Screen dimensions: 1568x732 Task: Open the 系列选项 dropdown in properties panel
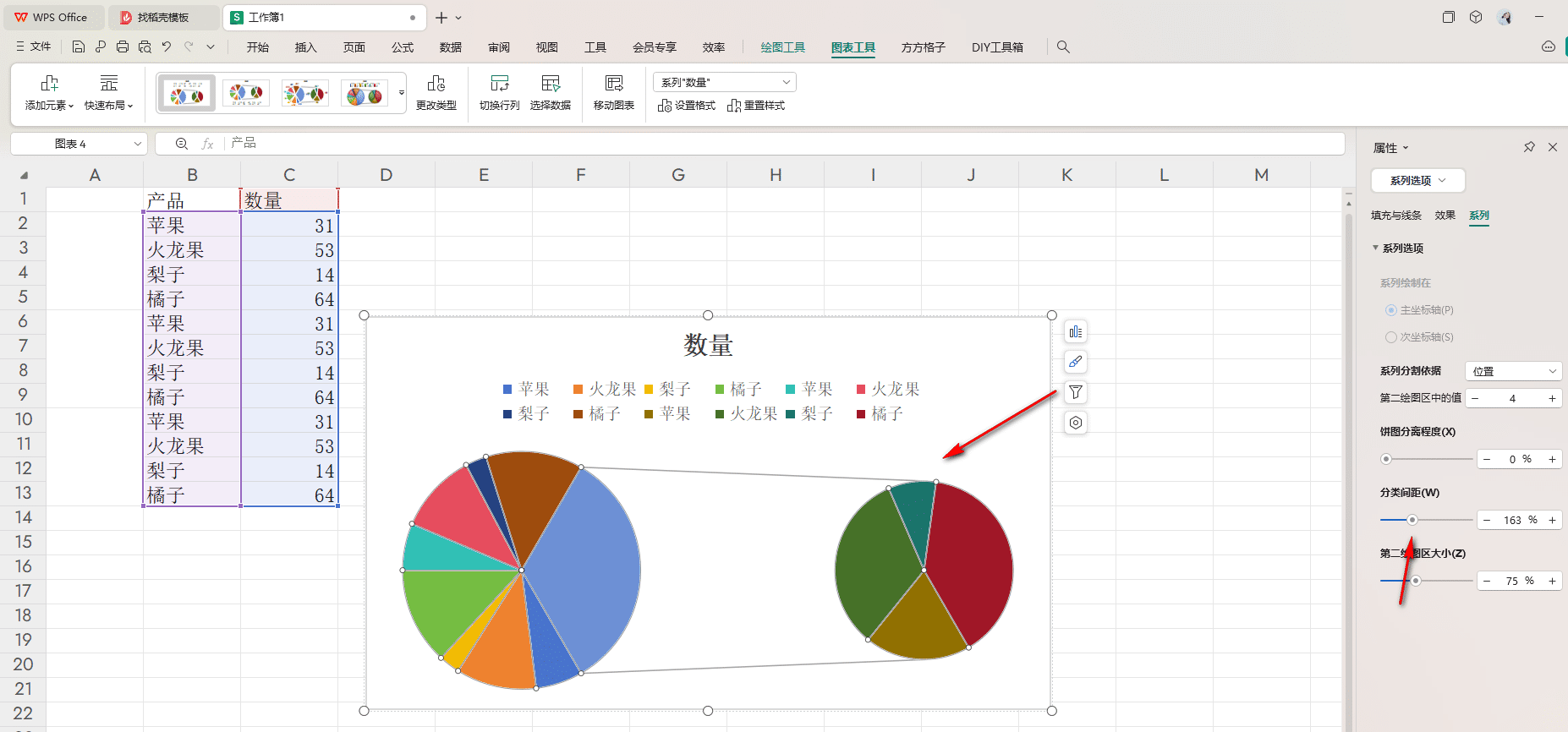(x=1418, y=181)
